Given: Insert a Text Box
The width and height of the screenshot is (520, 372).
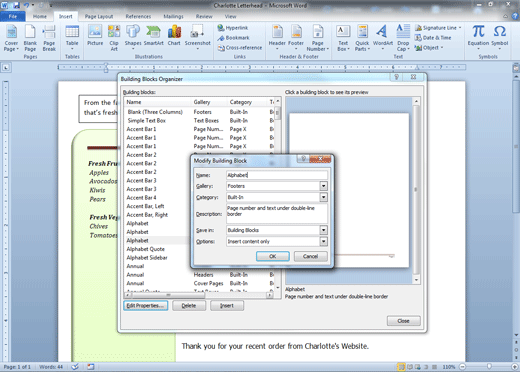Looking at the screenshot, I should (x=343, y=38).
